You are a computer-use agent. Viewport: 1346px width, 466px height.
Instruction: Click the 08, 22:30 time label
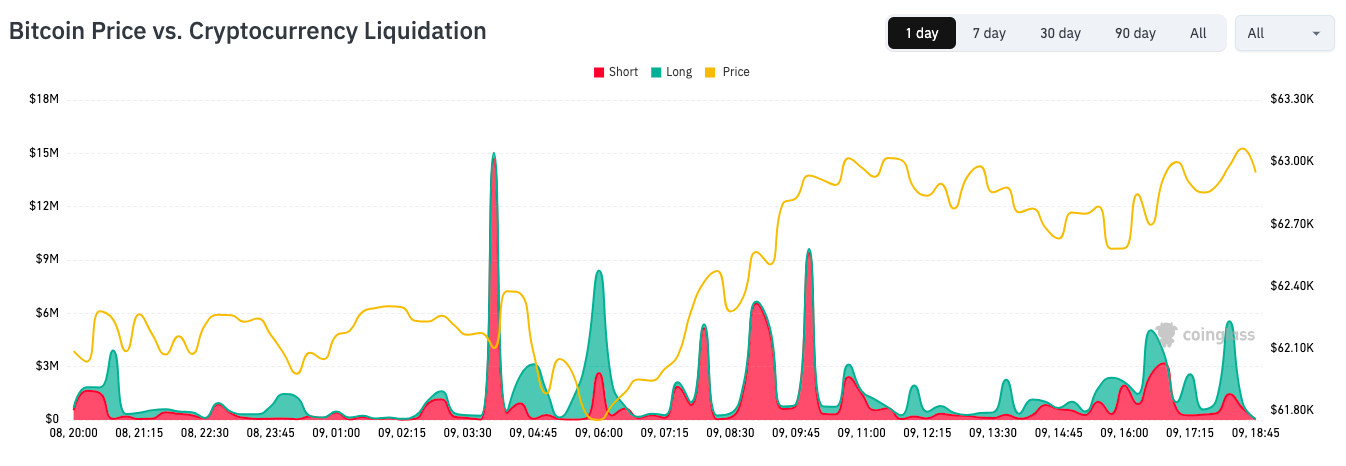click(205, 433)
